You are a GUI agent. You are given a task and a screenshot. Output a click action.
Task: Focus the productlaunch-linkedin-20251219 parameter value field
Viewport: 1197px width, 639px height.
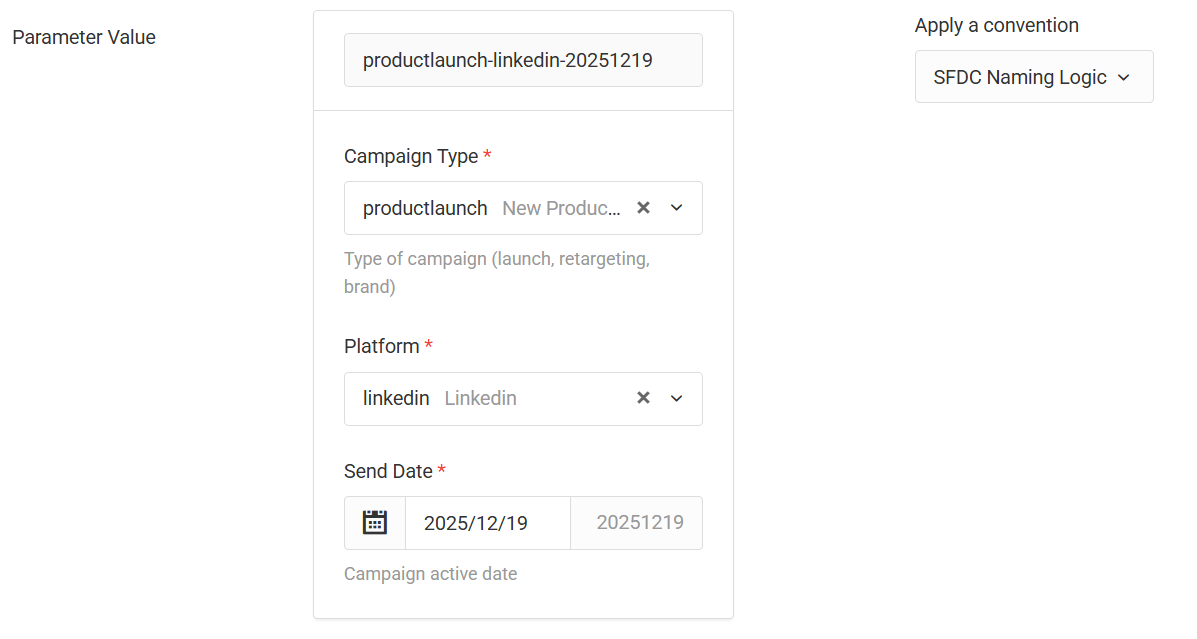click(x=523, y=60)
